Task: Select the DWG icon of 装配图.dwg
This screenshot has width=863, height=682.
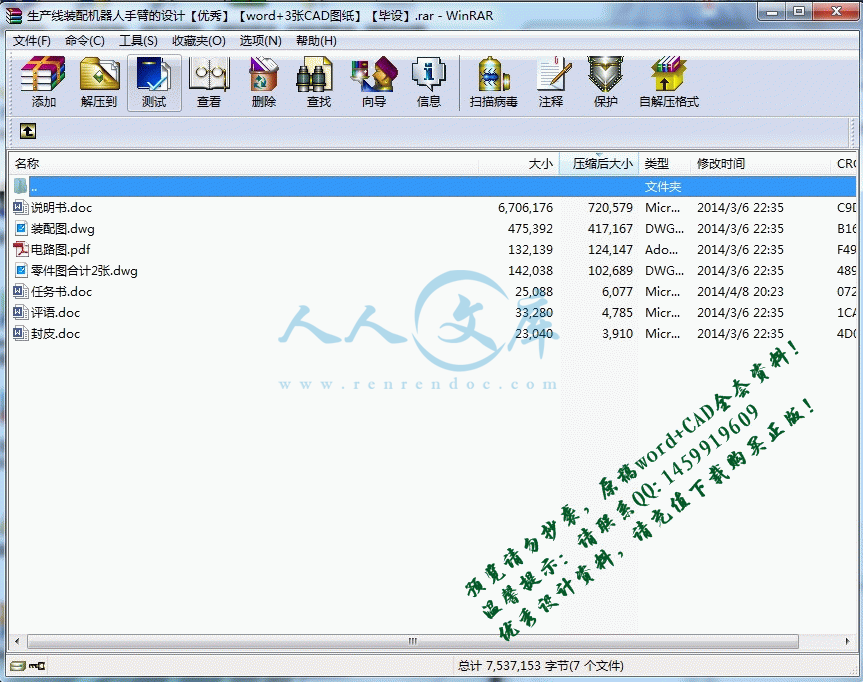Action: (x=21, y=228)
